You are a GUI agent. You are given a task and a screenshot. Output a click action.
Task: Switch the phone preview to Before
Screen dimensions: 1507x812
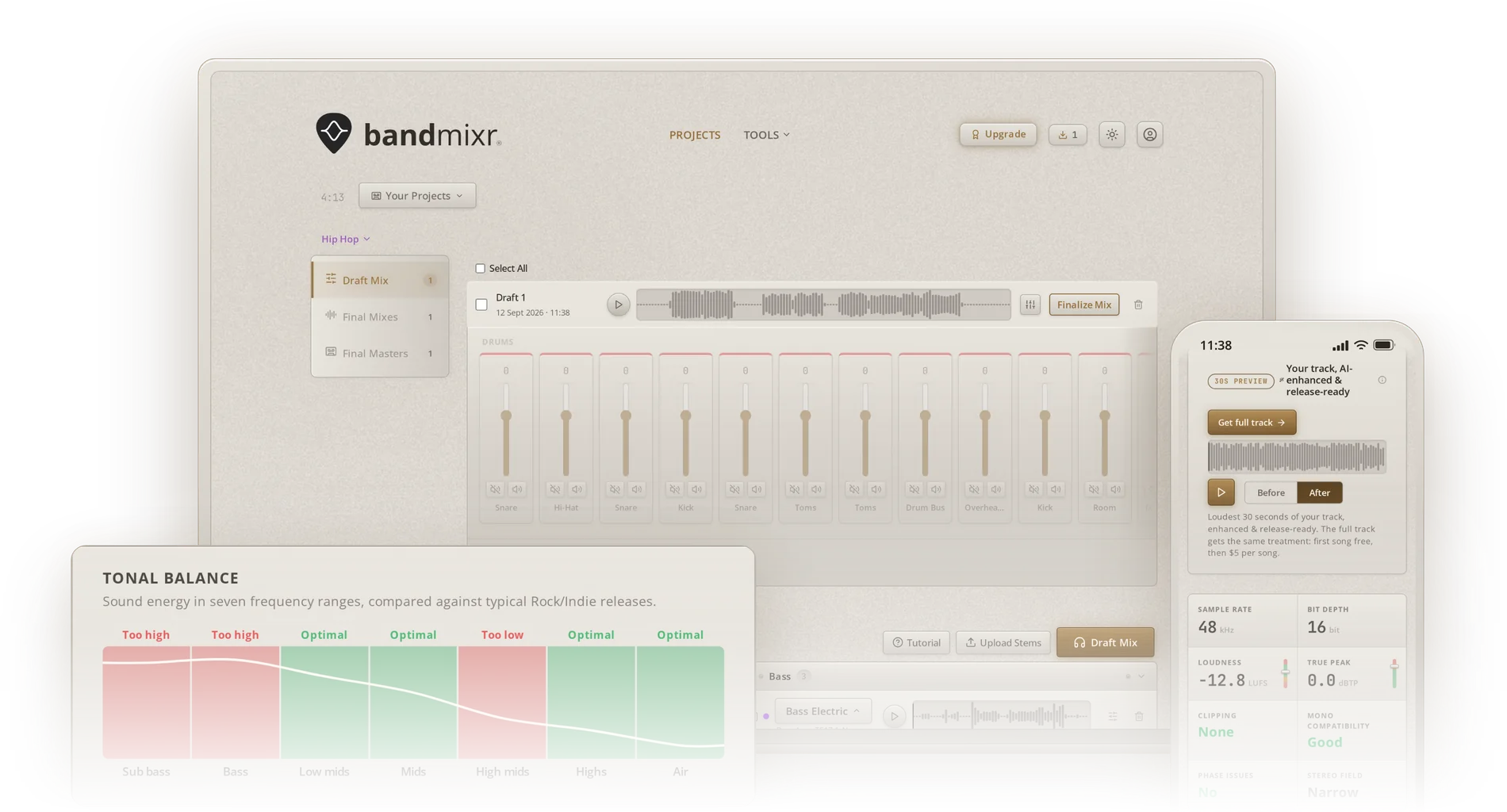click(1270, 492)
